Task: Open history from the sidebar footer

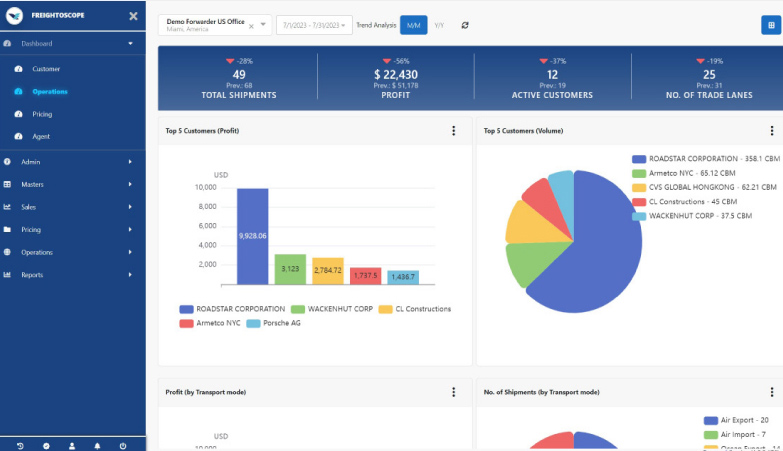Action: [20, 446]
